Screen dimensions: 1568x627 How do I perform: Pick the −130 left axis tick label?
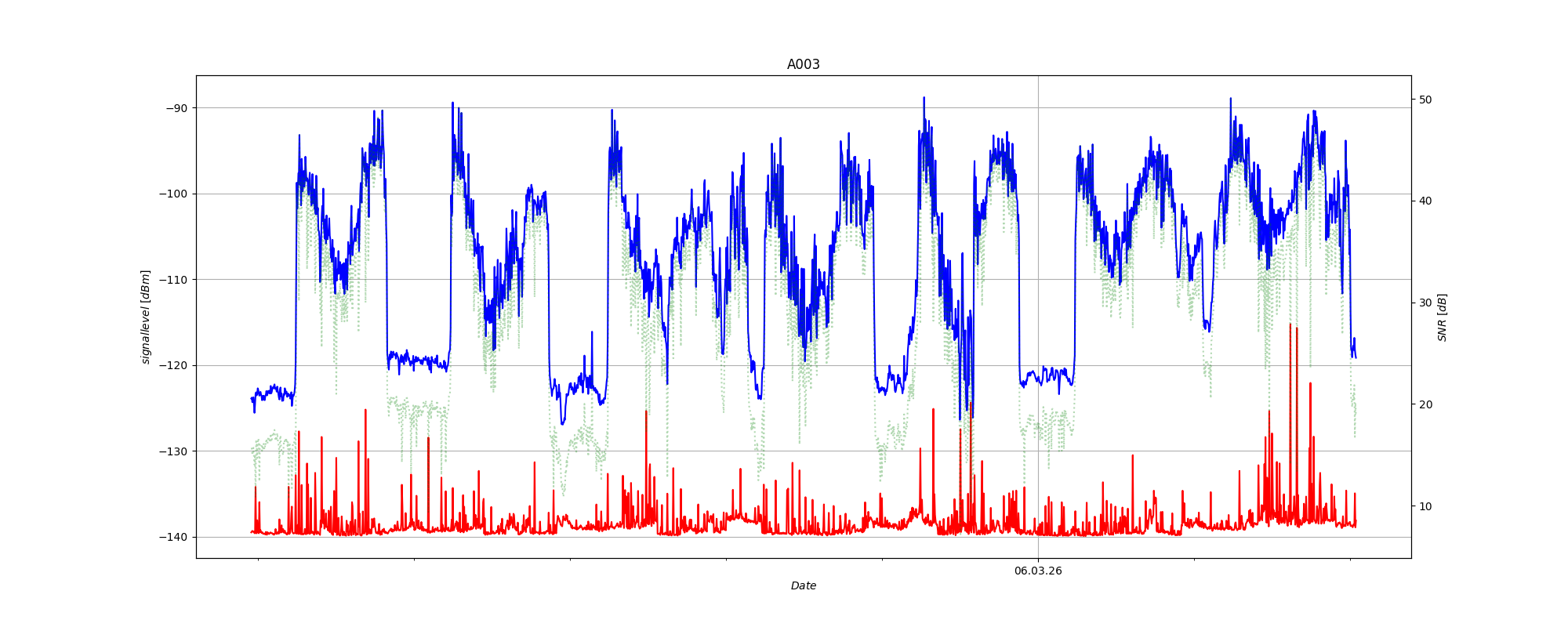173,451
